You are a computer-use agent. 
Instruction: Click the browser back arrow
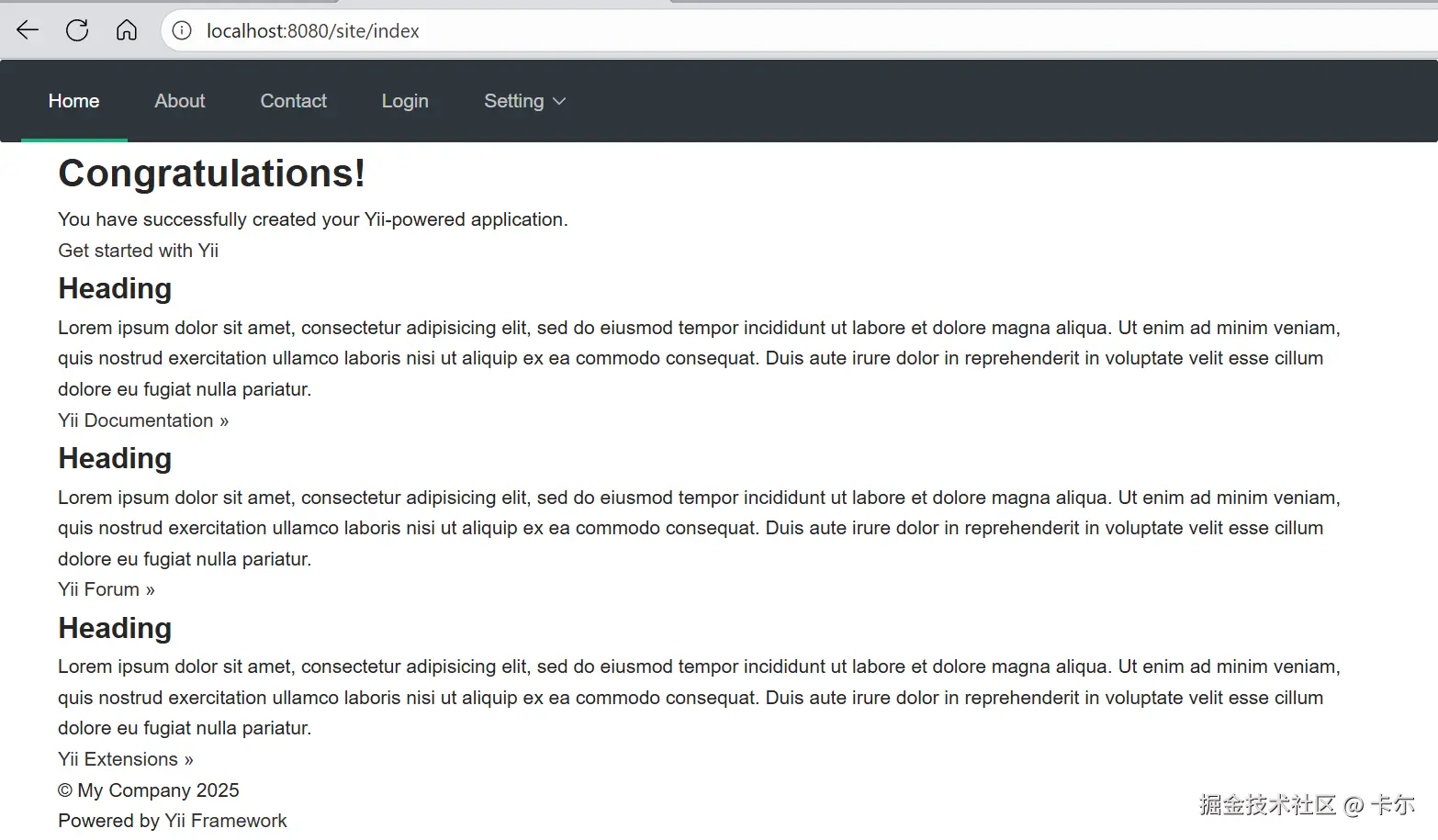click(28, 30)
